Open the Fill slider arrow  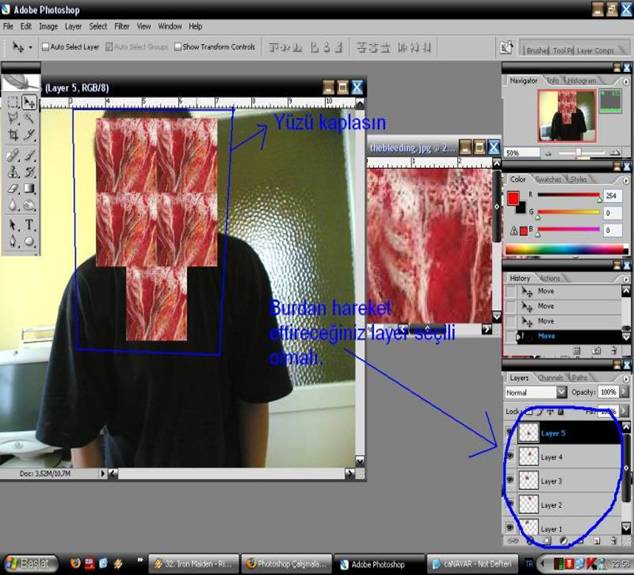624,411
